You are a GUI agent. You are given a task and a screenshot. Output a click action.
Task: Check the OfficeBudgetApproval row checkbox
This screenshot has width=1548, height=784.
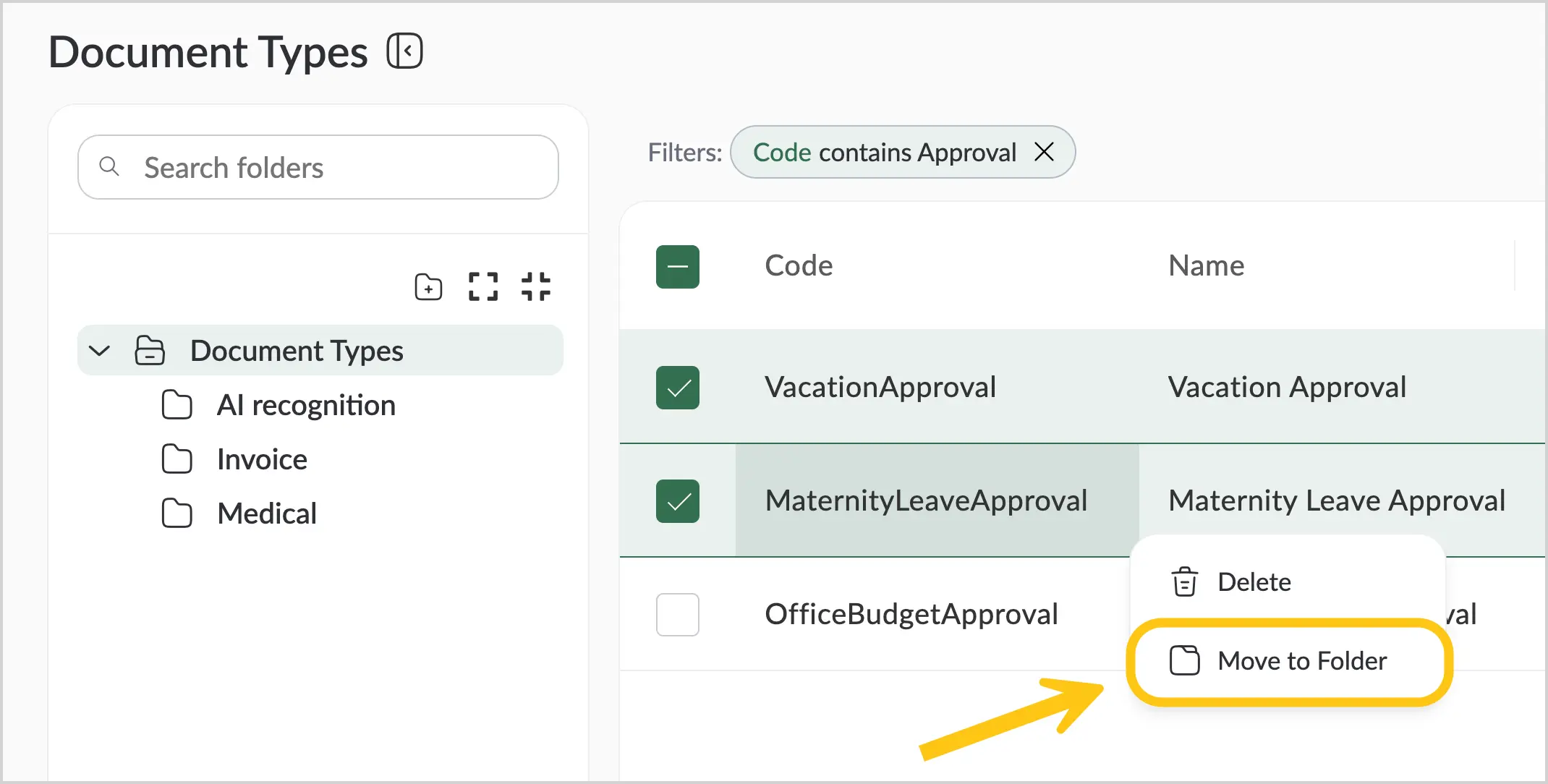pos(678,615)
